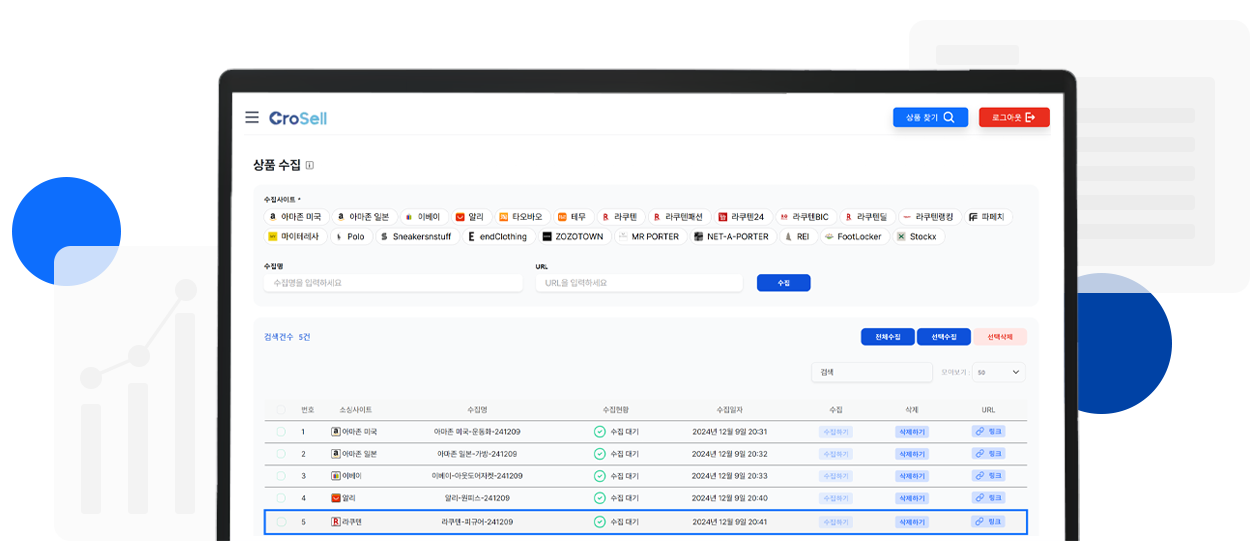Click the 상품 찾기 search button
This screenshot has width=1250, height=541.
(x=930, y=118)
